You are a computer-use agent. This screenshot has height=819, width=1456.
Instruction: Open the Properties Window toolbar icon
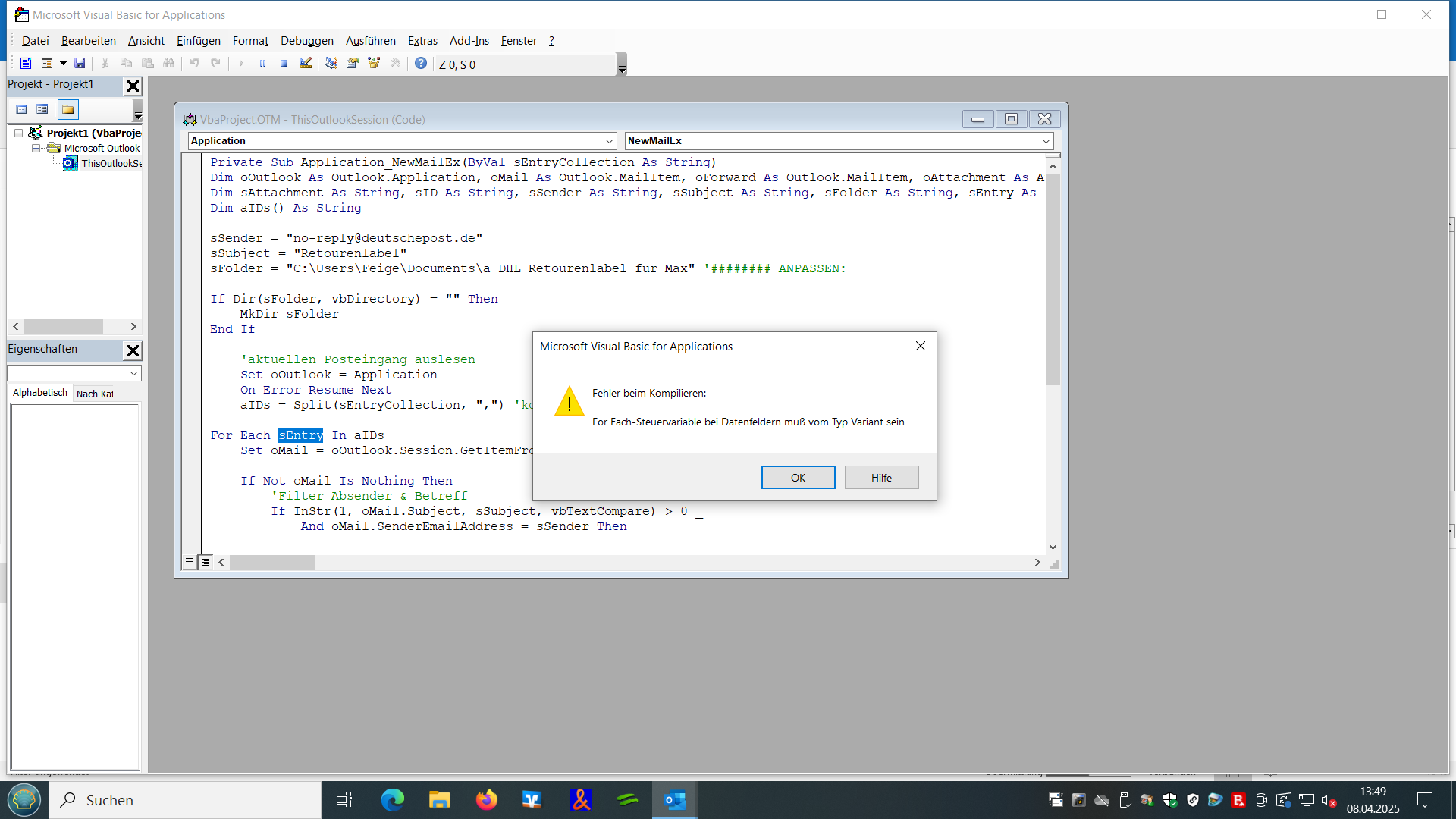[x=353, y=64]
